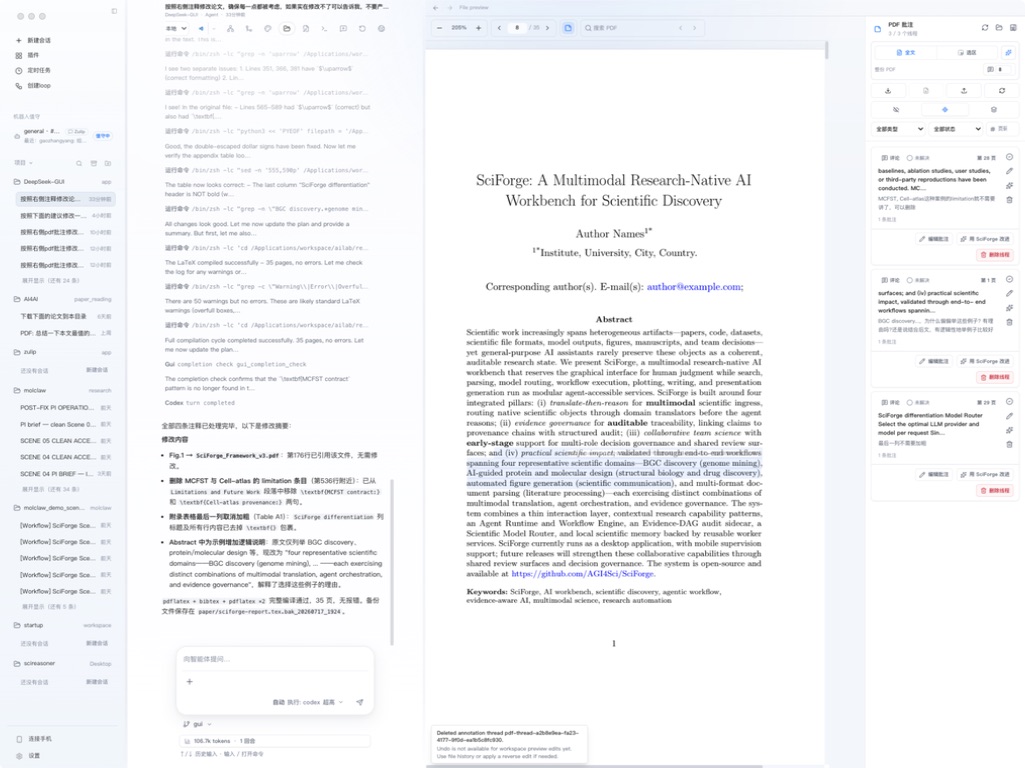Navigate back in File preview
This screenshot has height=768, width=1025.
coord(436,8)
